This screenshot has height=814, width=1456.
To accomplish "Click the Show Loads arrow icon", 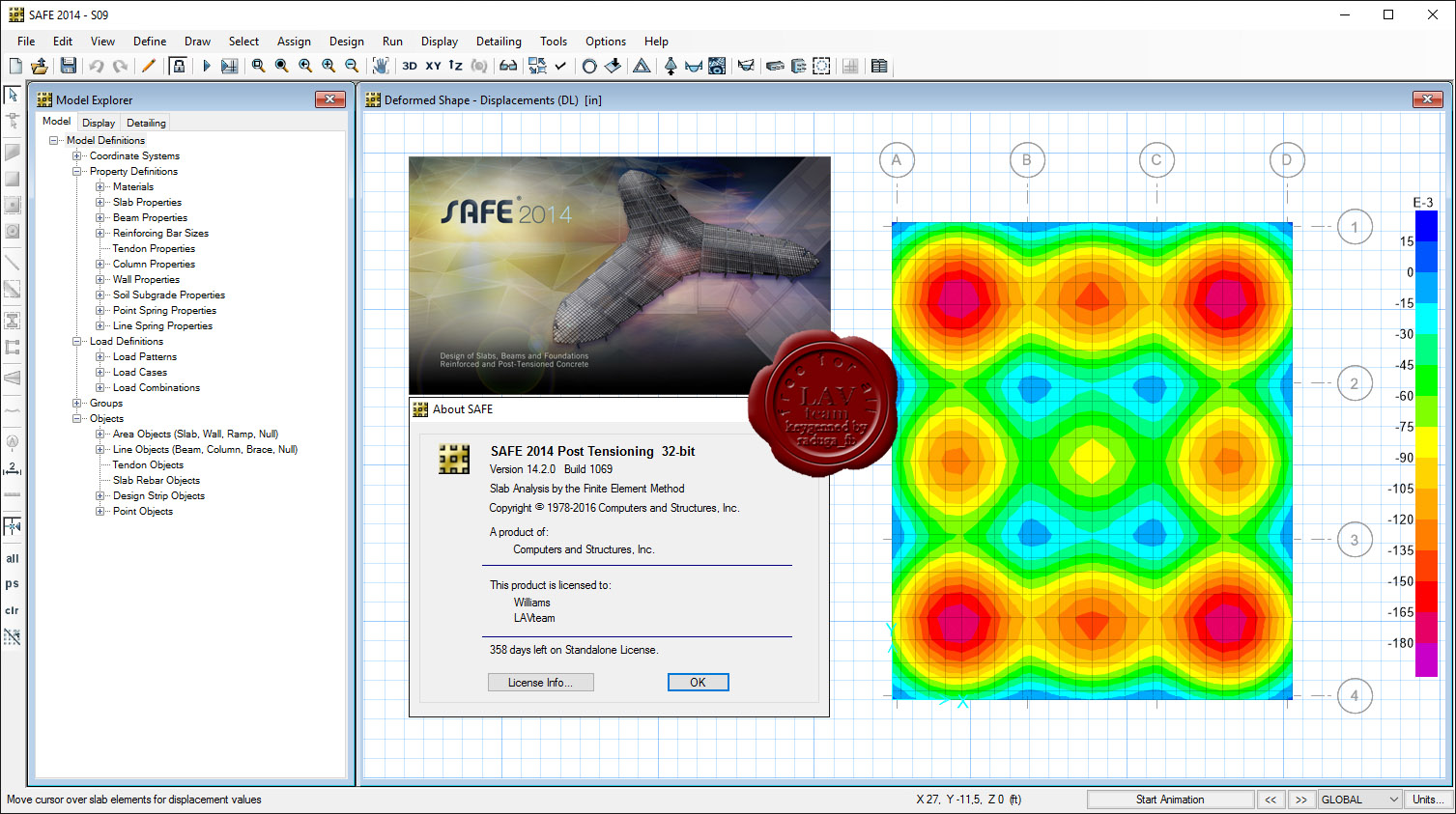I will pos(613,66).
